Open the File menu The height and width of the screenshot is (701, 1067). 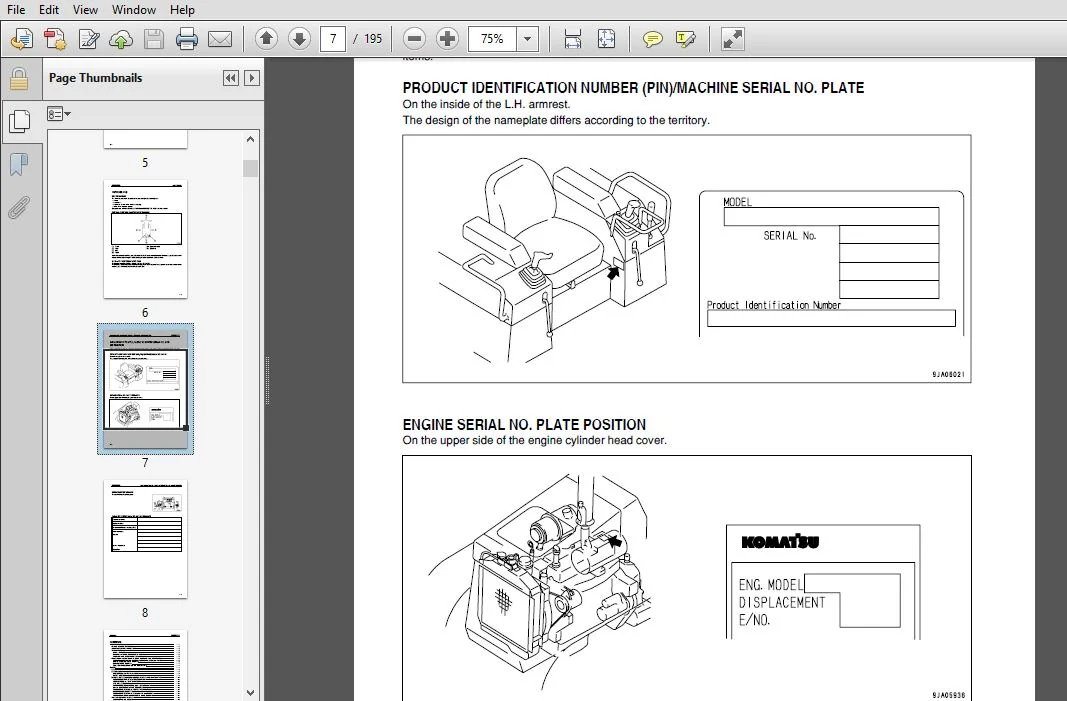16,10
